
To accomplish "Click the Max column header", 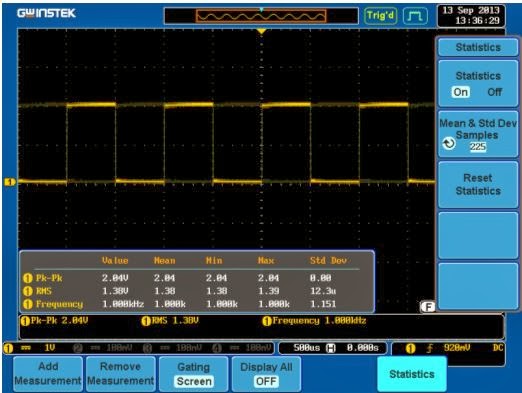I will pos(266,260).
